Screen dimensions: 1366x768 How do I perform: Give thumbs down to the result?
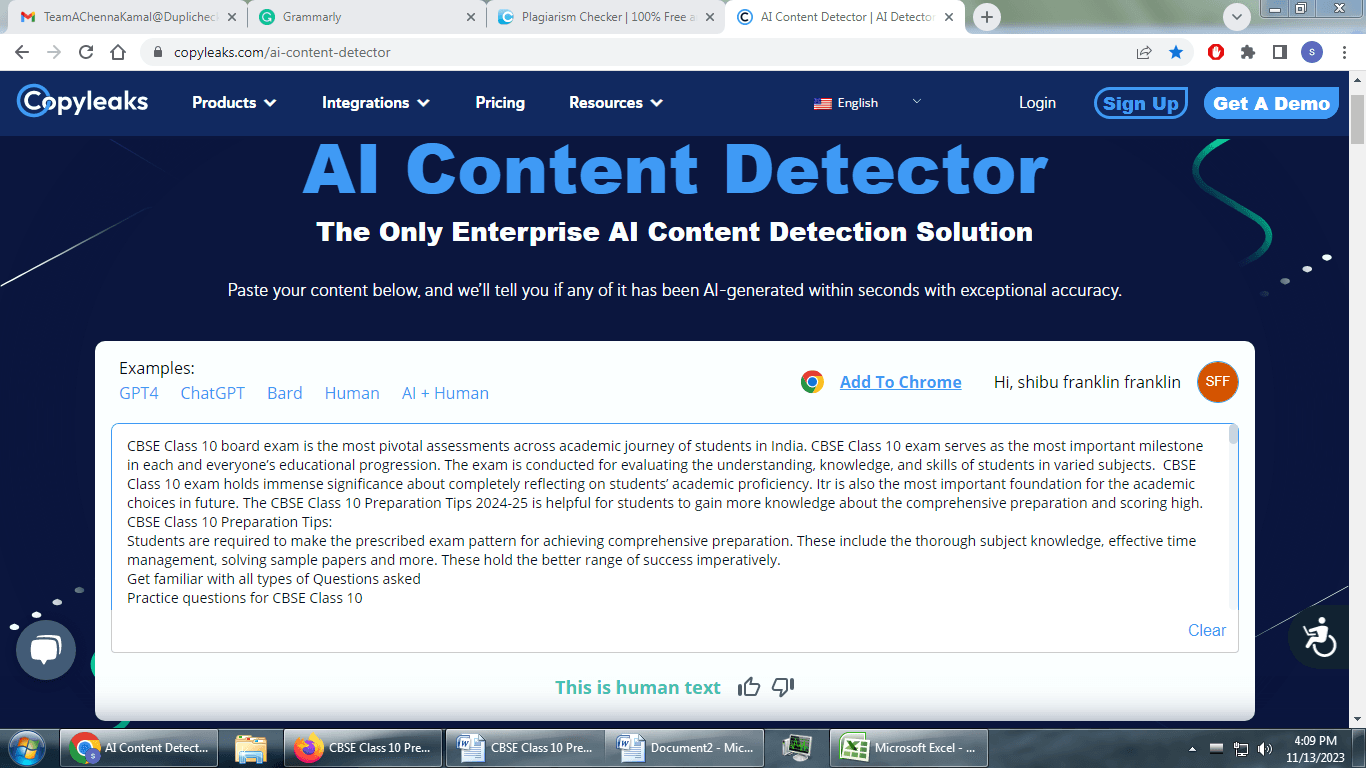[783, 687]
